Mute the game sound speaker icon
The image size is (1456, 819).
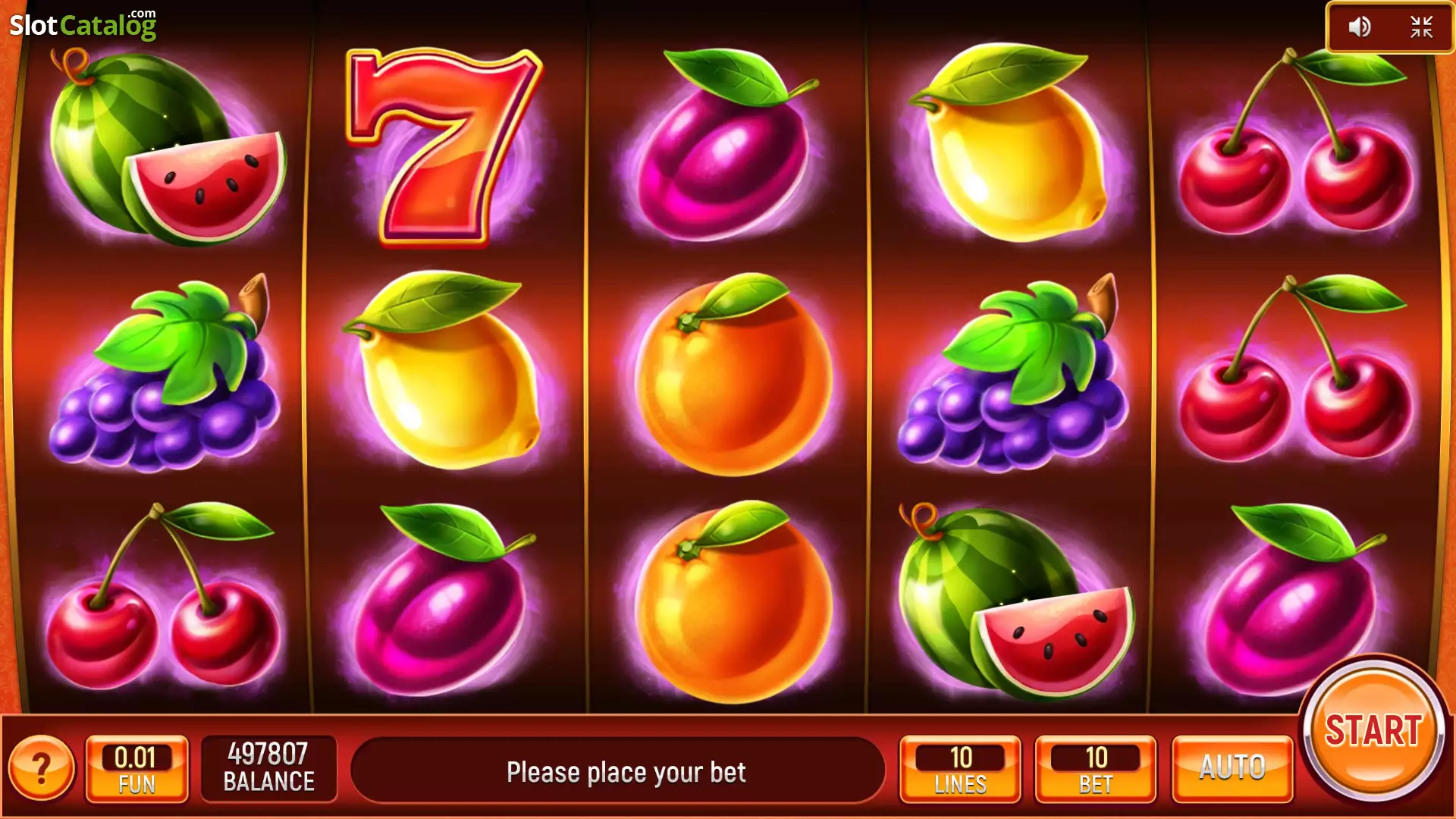(x=1360, y=27)
